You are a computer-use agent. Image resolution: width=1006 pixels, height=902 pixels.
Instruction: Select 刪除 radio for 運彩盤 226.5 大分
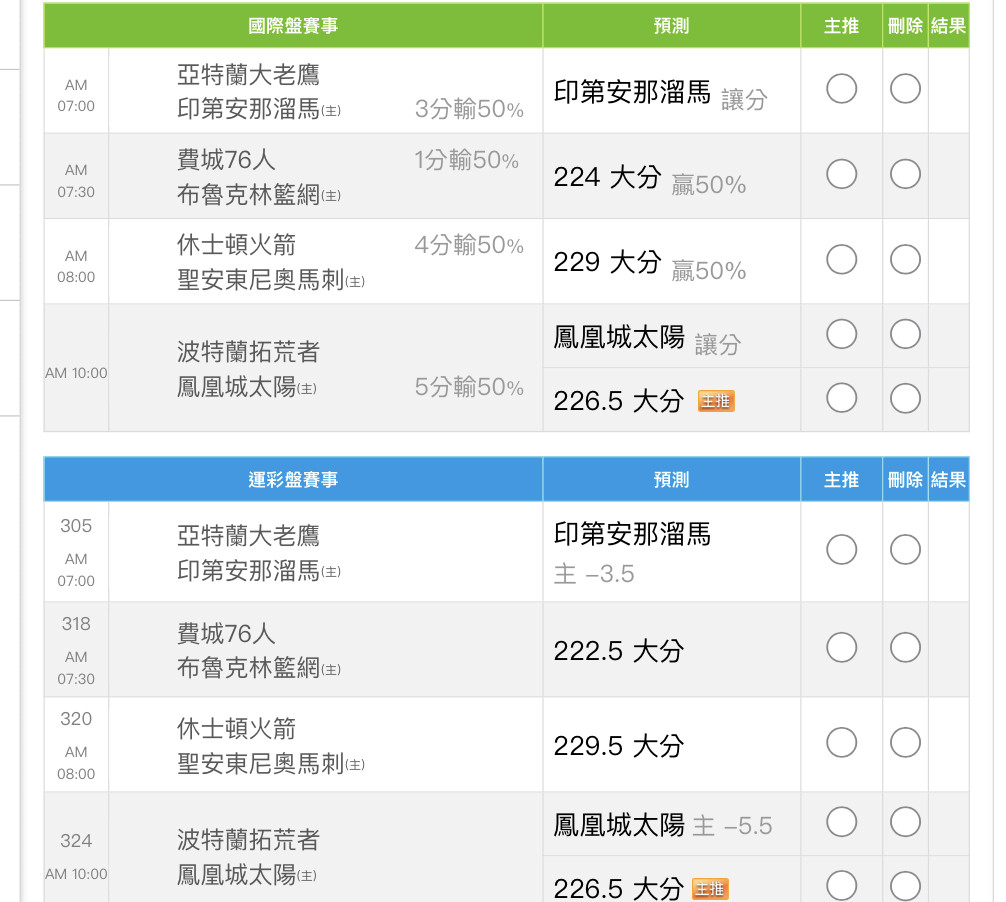tap(905, 886)
